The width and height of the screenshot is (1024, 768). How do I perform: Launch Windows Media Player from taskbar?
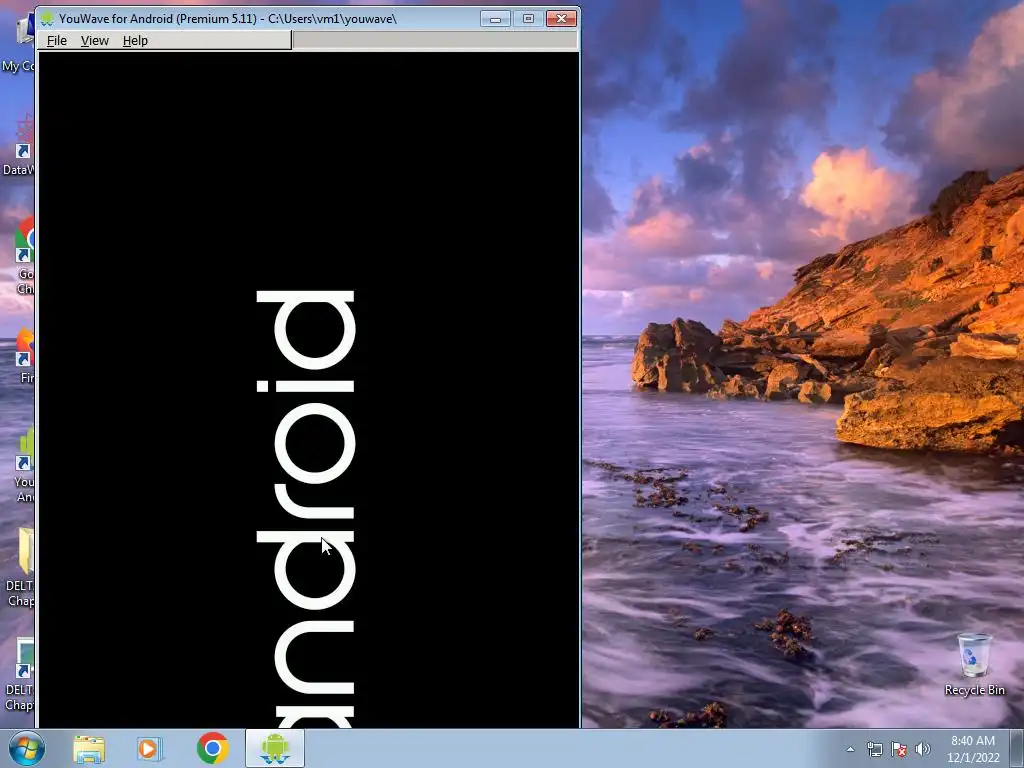150,749
